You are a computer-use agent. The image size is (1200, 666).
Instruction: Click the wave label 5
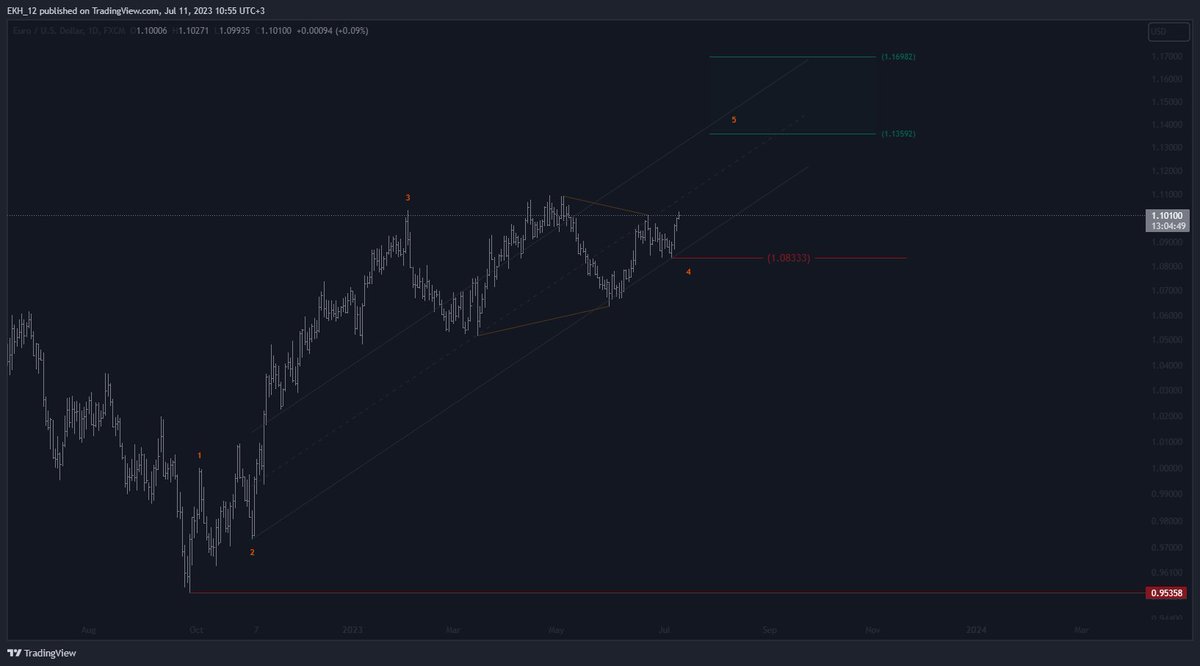734,120
